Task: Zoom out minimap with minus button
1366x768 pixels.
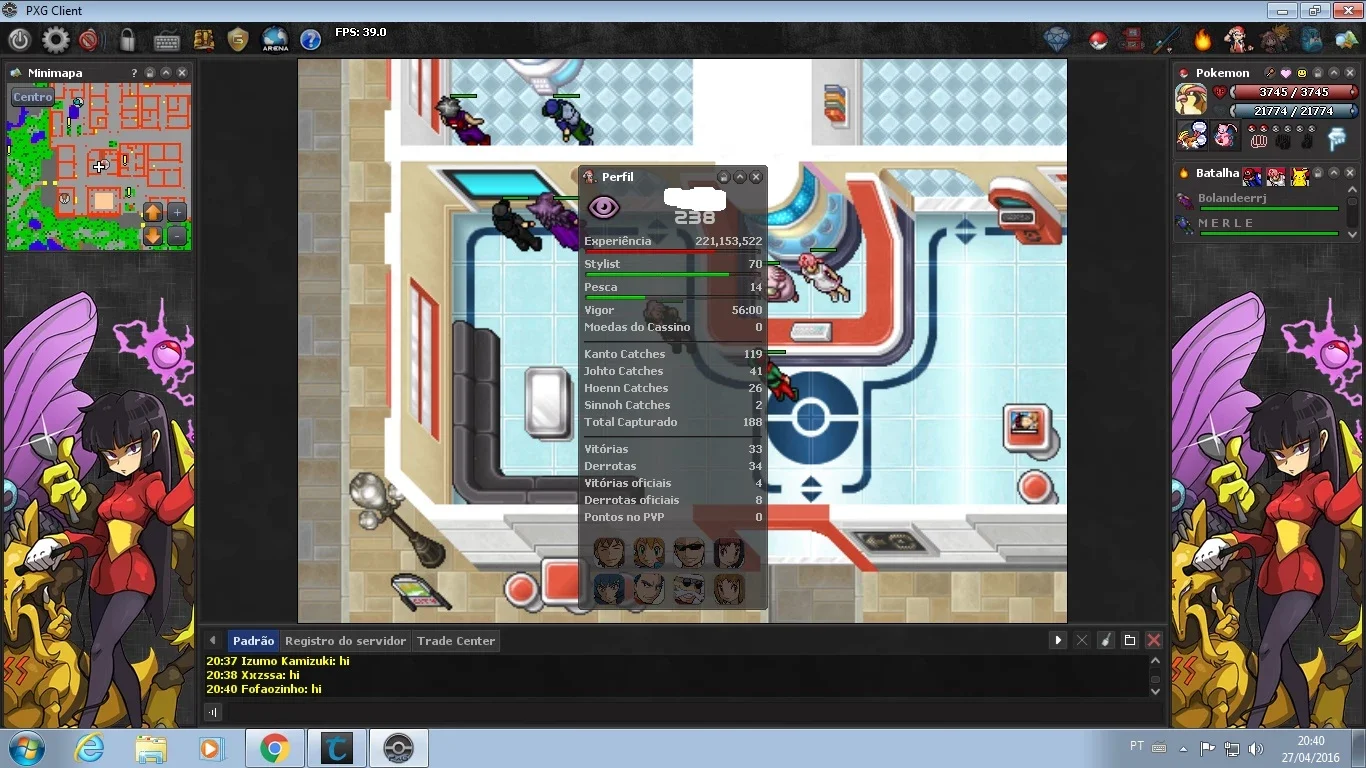Action: click(x=177, y=236)
